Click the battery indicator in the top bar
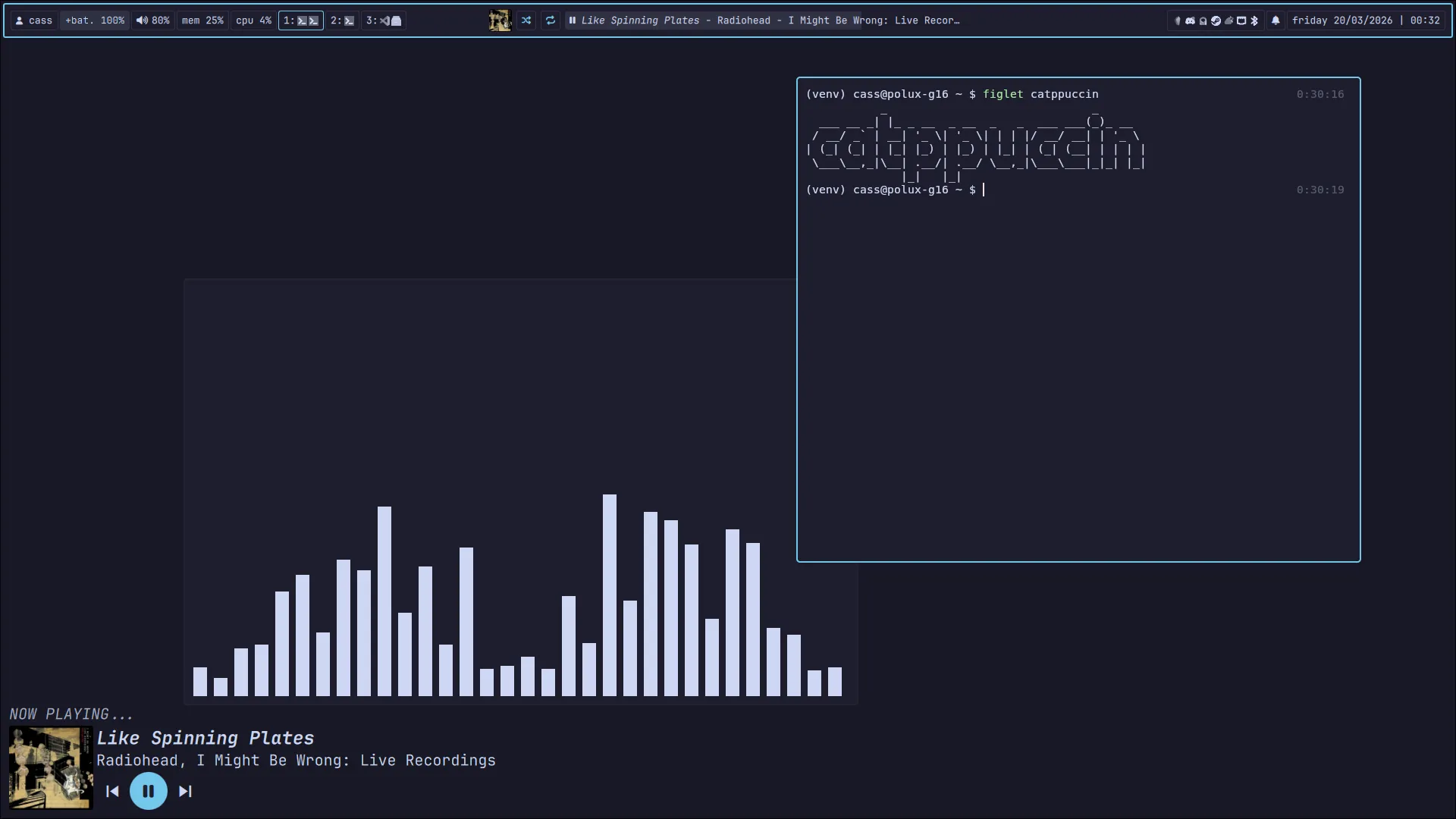Viewport: 1456px width, 819px height. [x=94, y=20]
